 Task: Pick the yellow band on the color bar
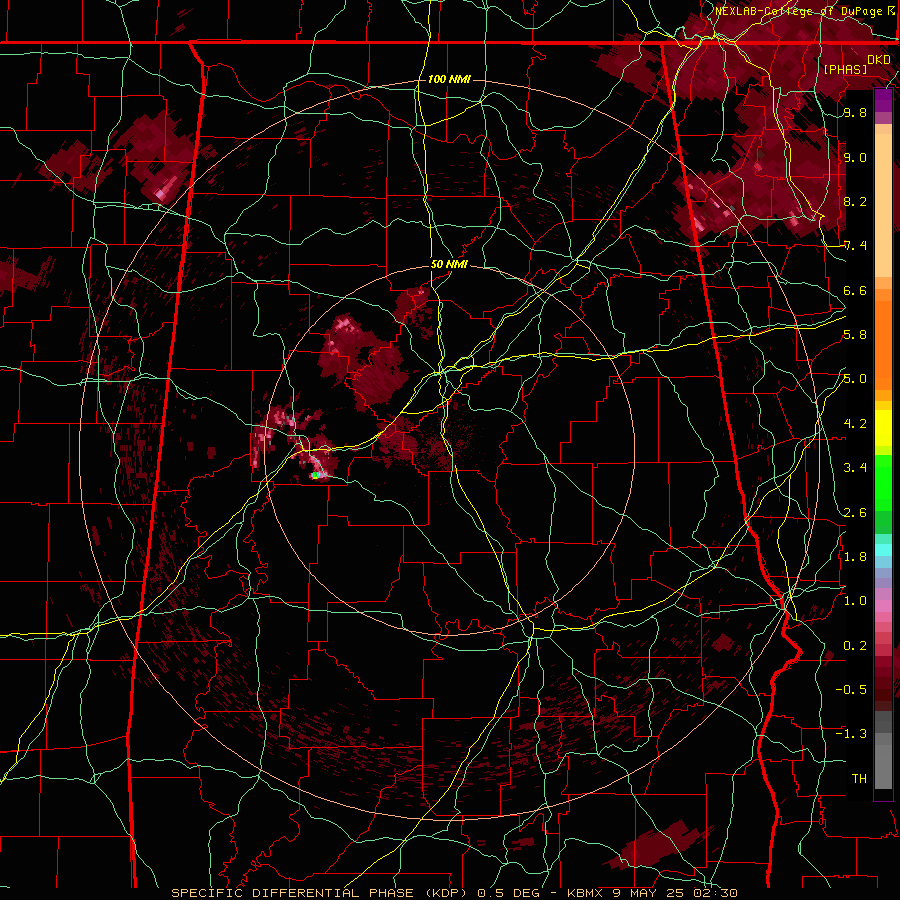(883, 428)
